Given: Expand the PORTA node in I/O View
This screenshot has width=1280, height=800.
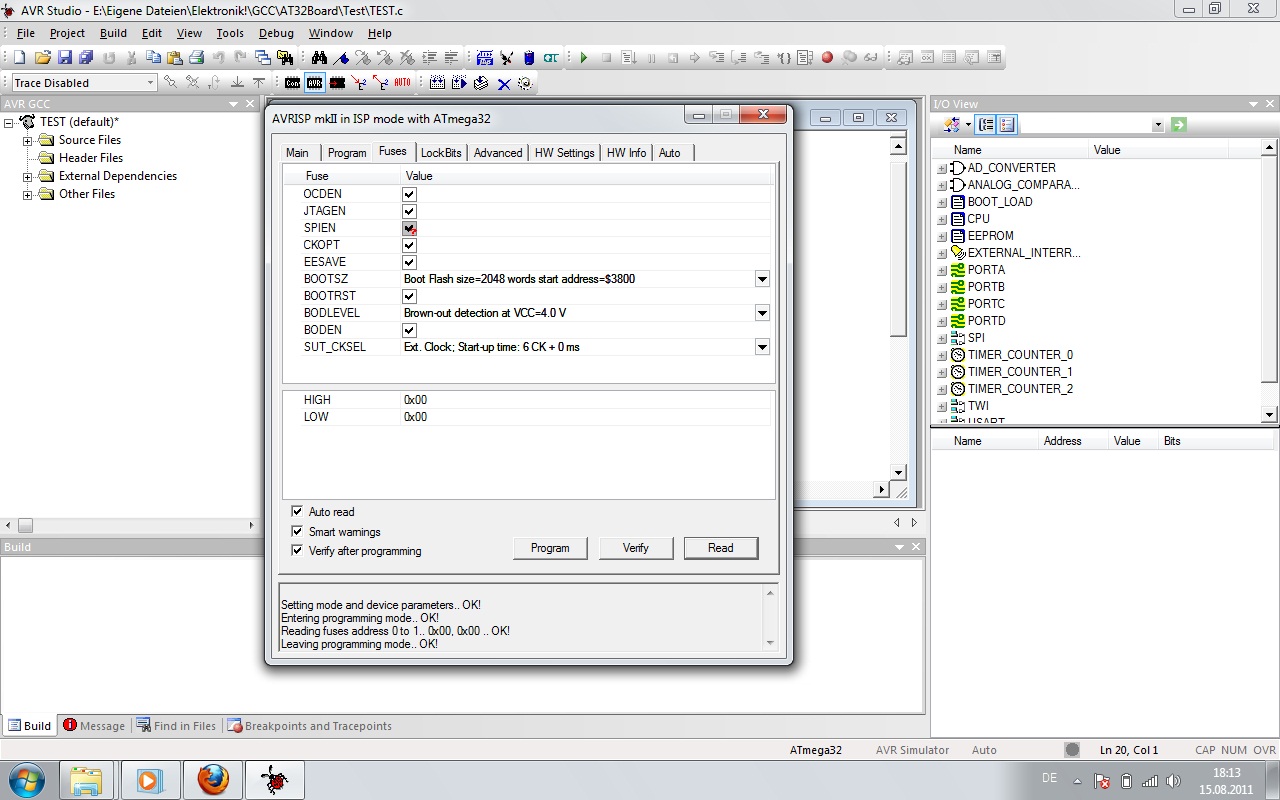Looking at the screenshot, I should (941, 270).
